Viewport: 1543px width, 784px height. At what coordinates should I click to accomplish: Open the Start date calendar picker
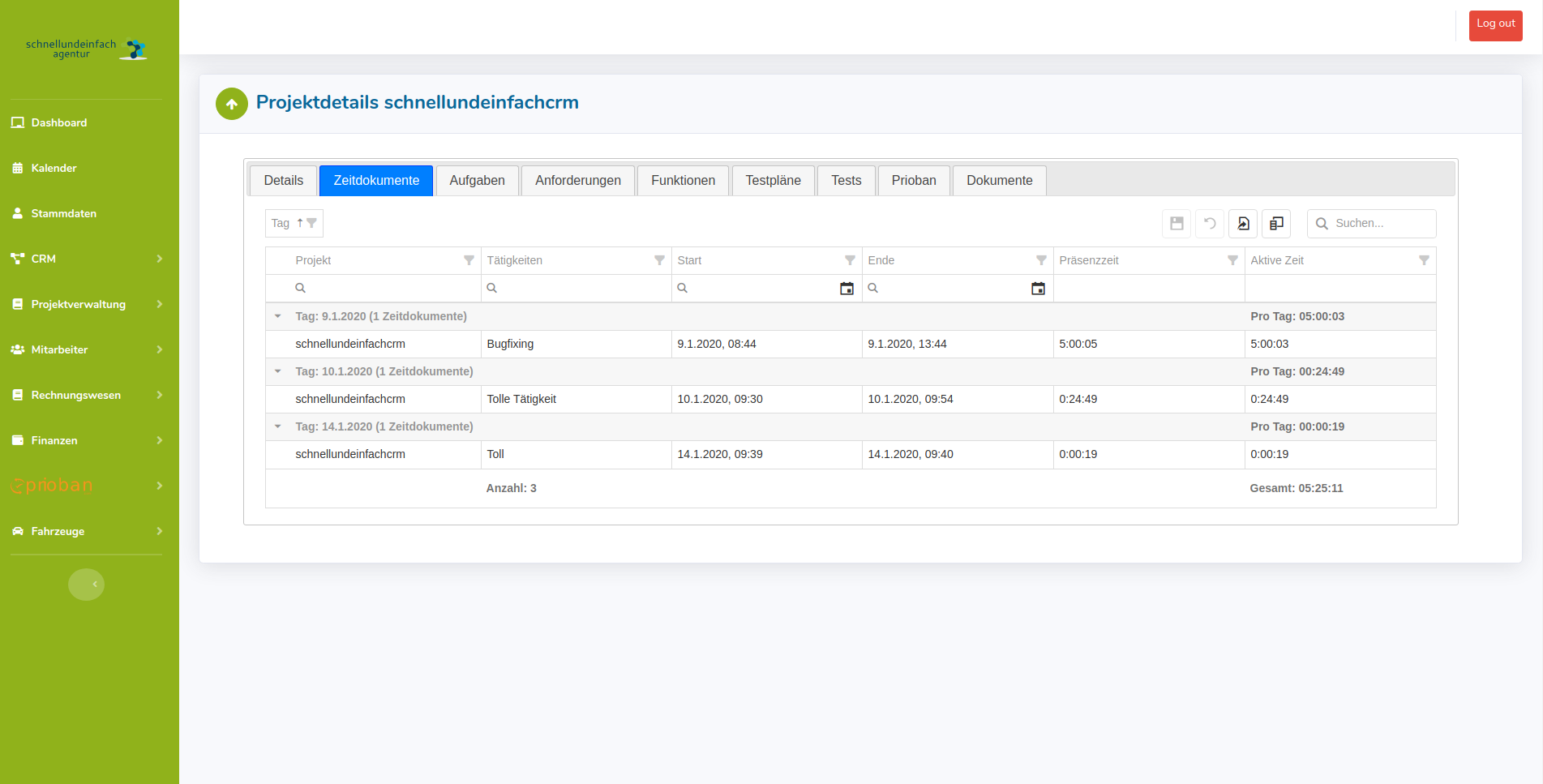tap(847, 289)
